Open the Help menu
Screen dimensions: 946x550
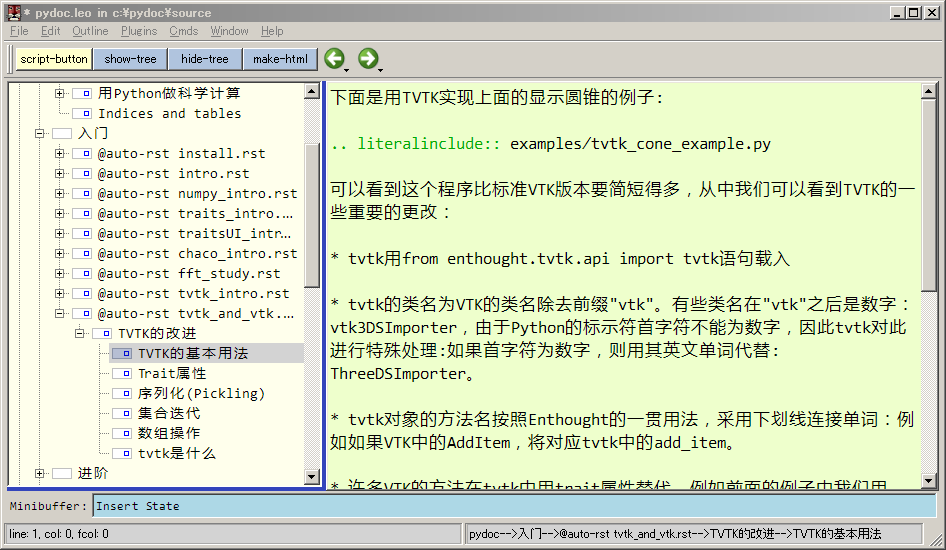[x=272, y=31]
